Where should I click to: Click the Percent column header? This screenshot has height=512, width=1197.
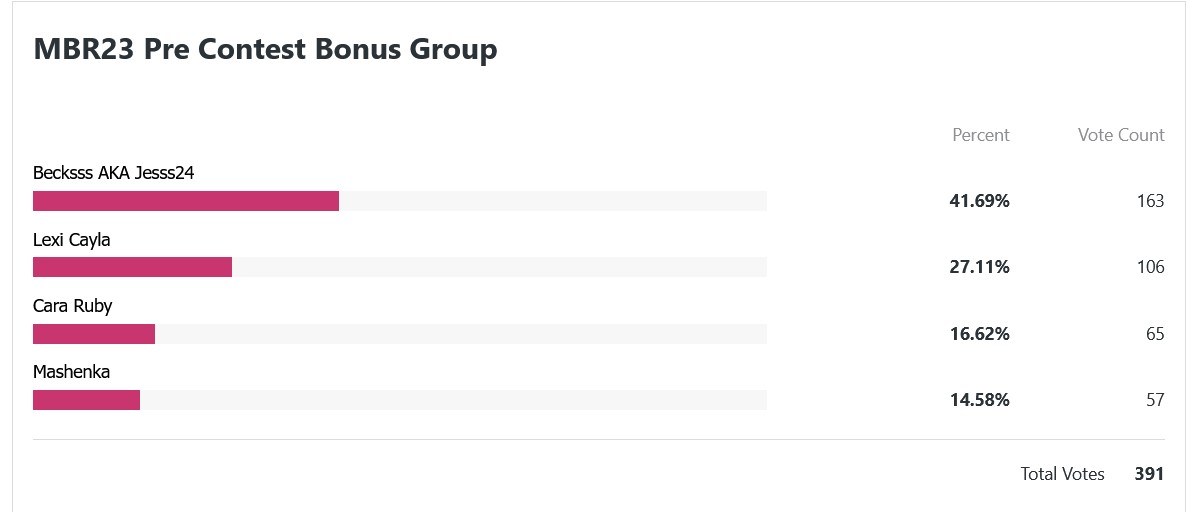click(981, 135)
